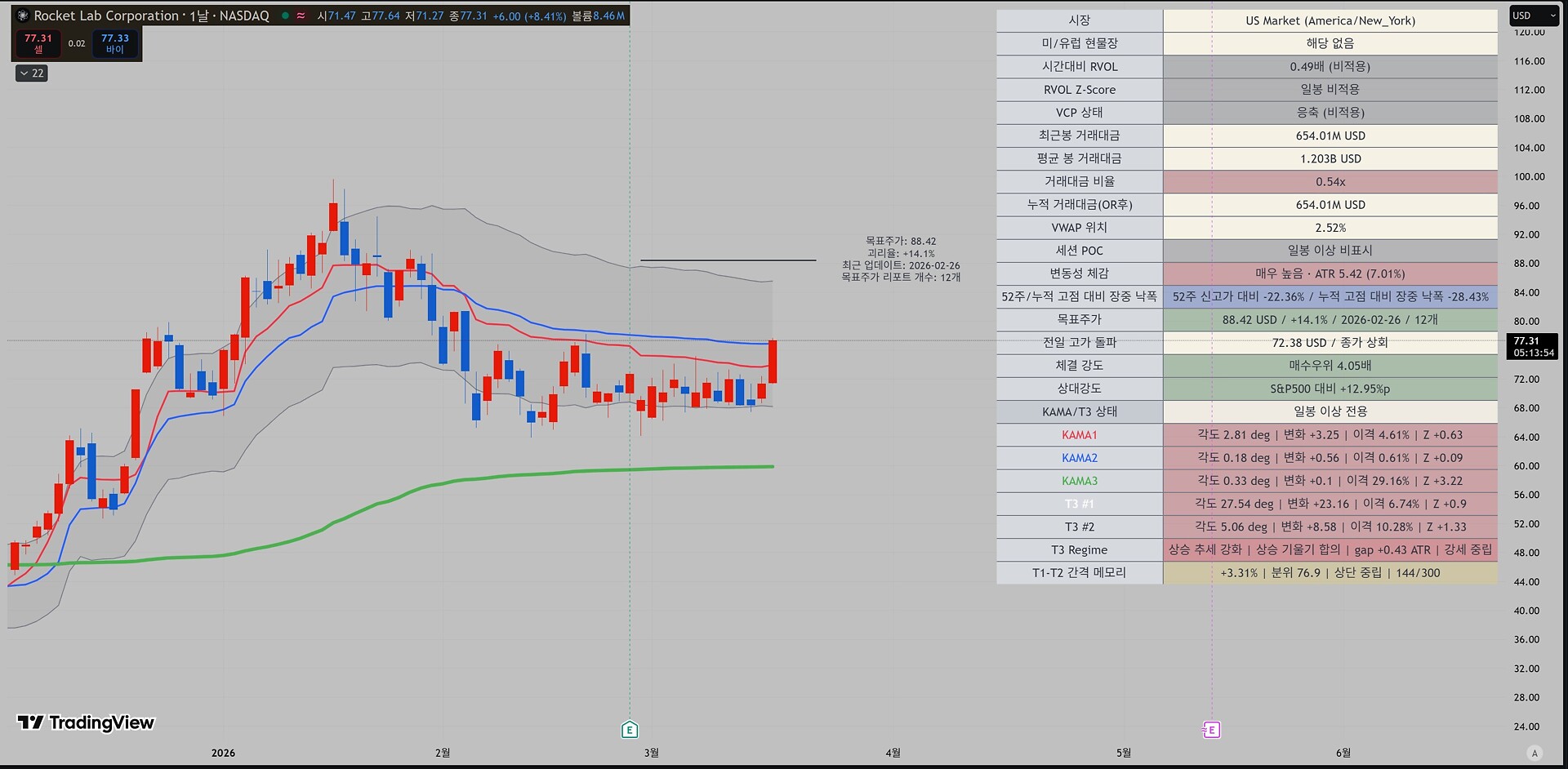
Task: Click the pink approximate-sign data icon
Action: [x=301, y=16]
